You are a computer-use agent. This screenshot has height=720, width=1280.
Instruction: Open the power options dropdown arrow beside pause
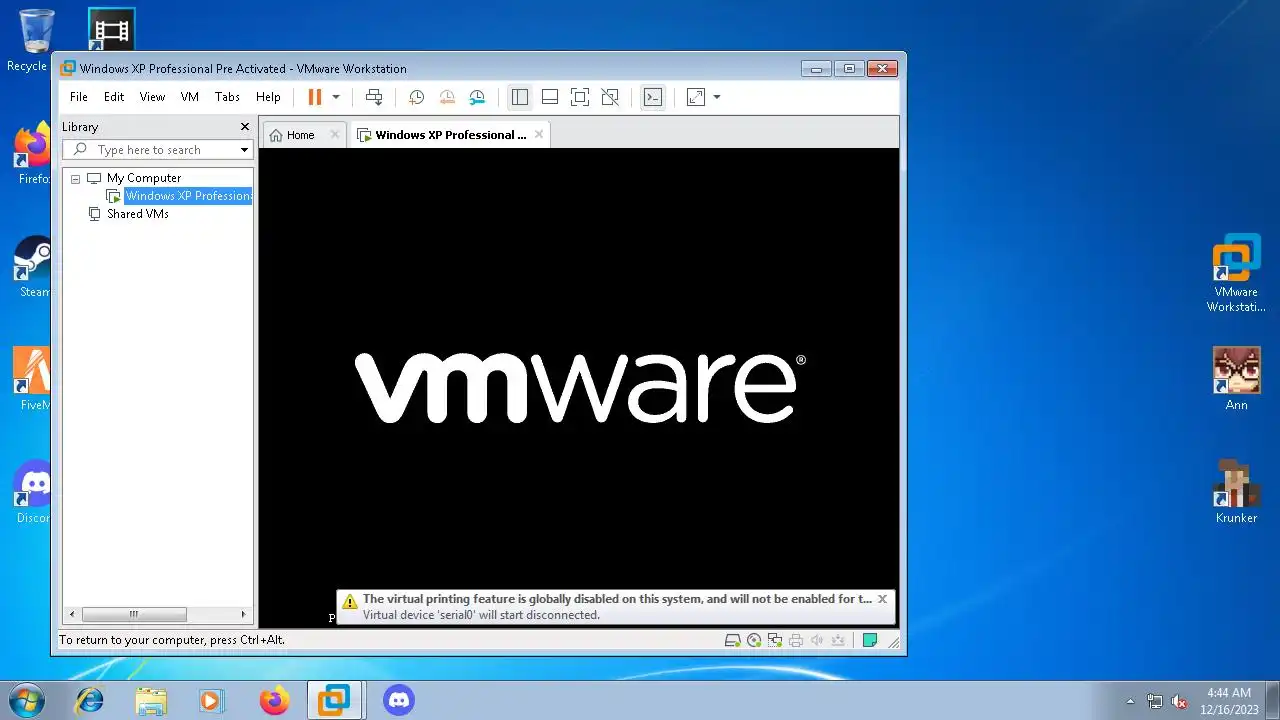[336, 97]
